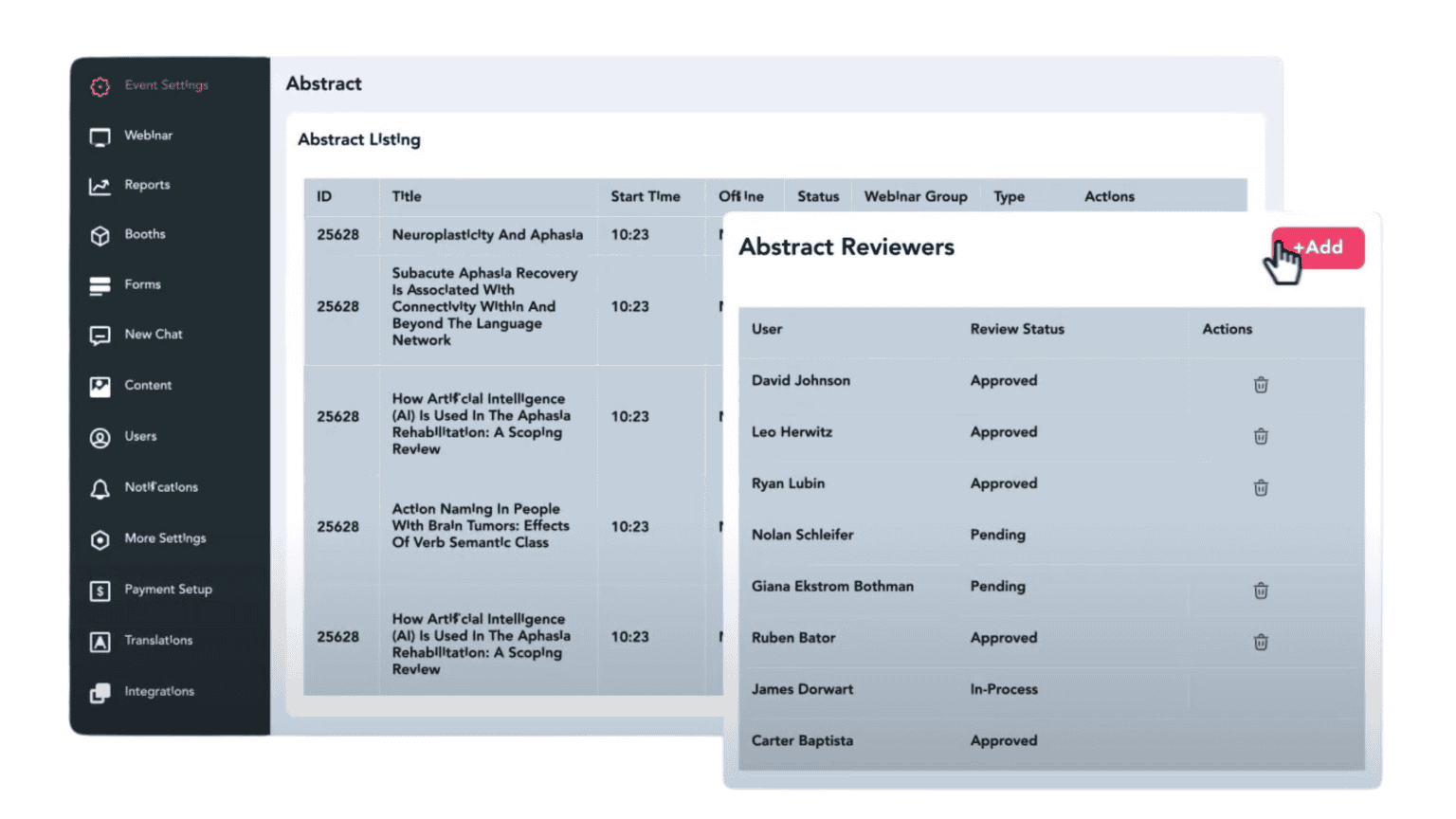Image resolution: width=1456 pixels, height=819 pixels.
Task: Click 'Approved' status for Ruben Bator
Action: tap(1004, 638)
